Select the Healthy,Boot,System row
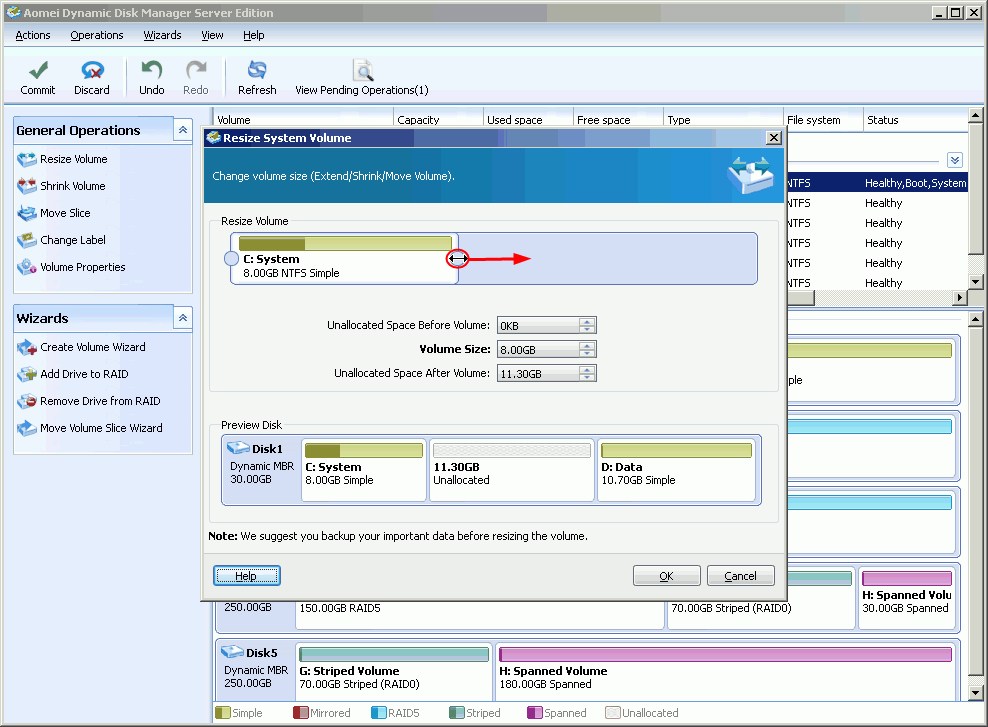 [877, 183]
